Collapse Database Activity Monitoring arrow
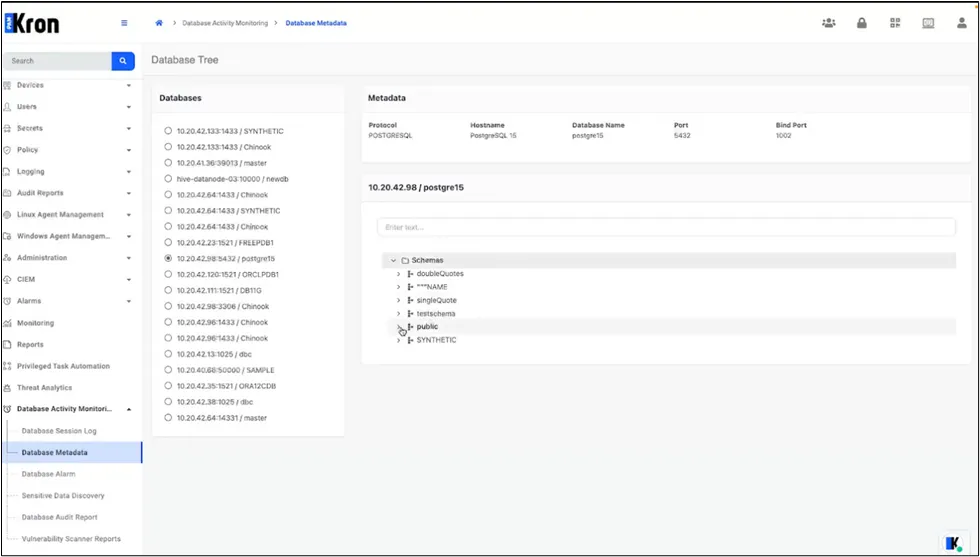Screen dimensions: 980x557 [129, 409]
